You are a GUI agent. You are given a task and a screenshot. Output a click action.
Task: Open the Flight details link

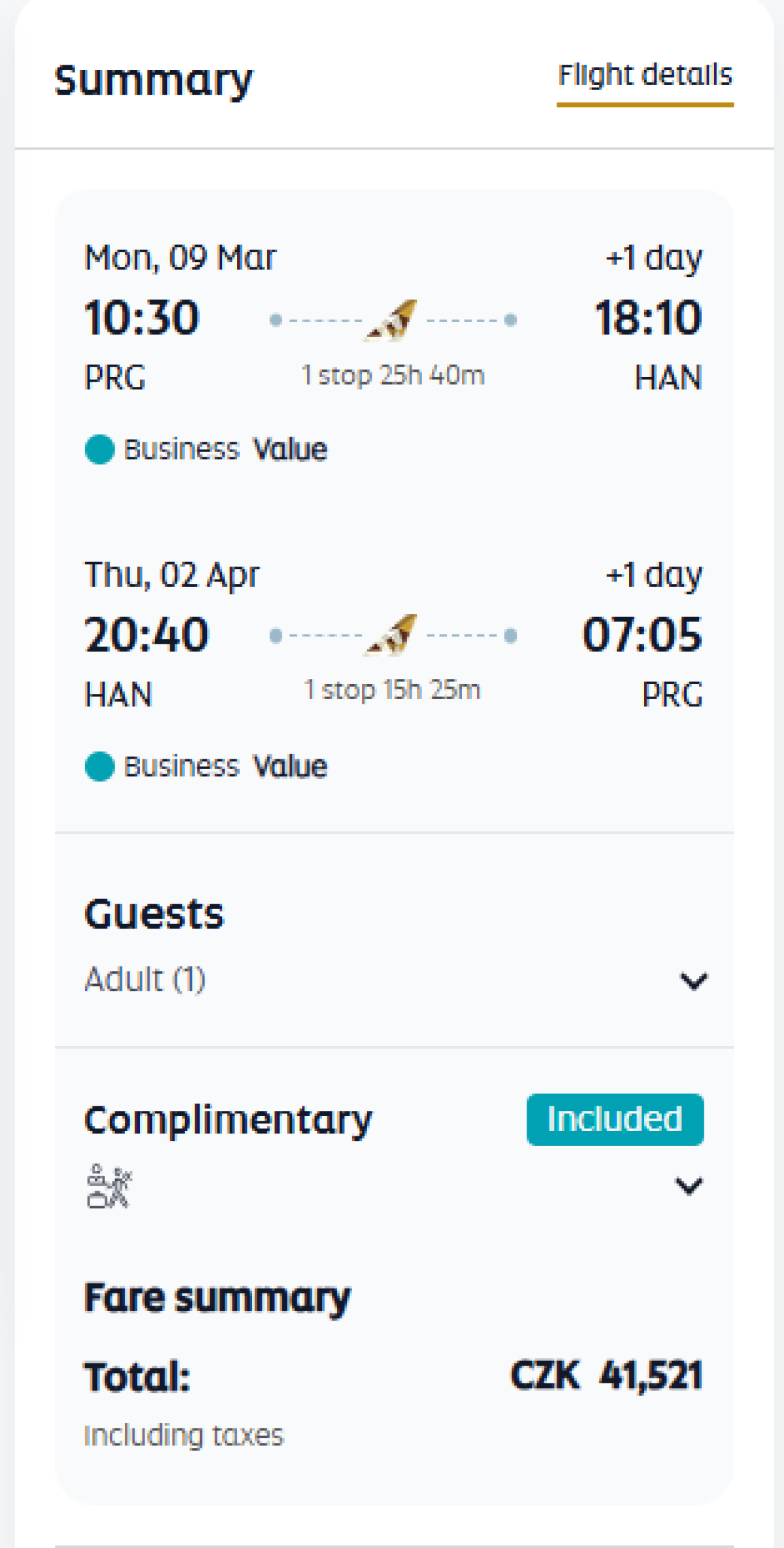645,76
